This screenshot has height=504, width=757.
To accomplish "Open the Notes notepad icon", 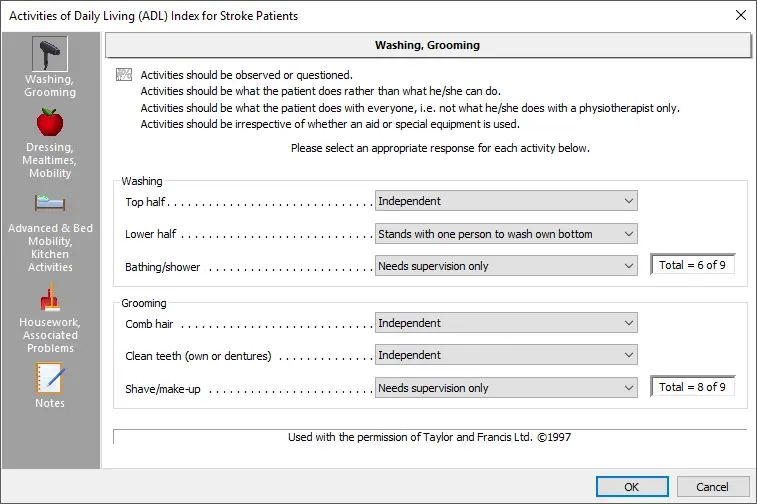I will click(50, 378).
